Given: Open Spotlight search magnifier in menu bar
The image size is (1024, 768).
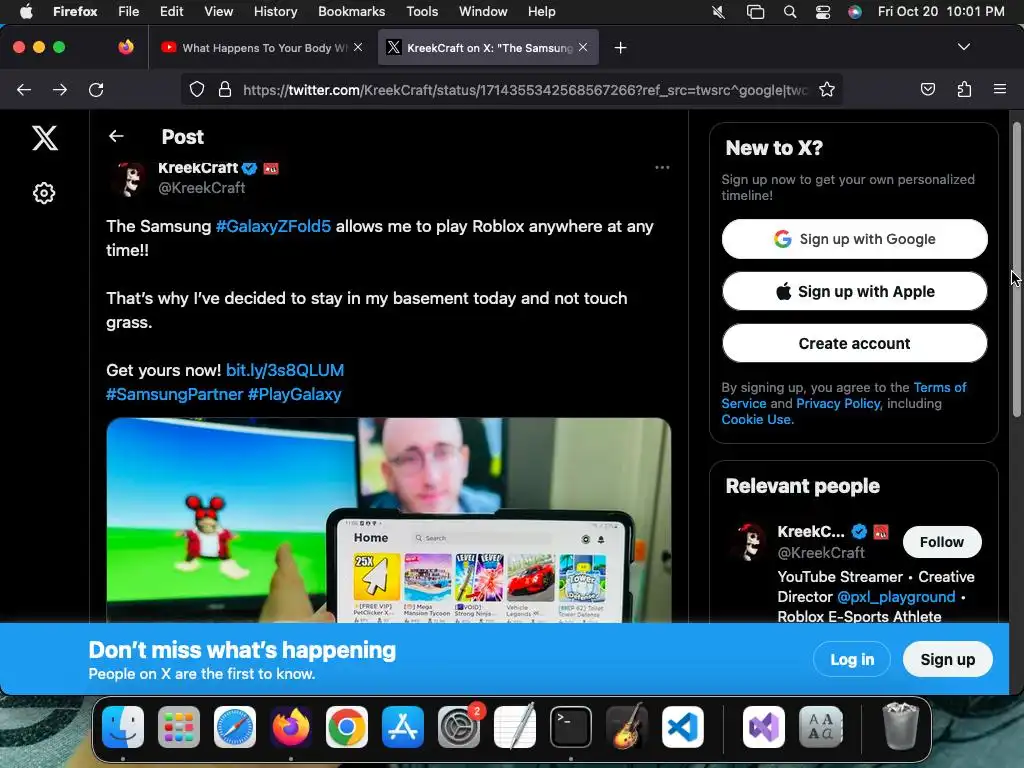Looking at the screenshot, I should coord(790,12).
